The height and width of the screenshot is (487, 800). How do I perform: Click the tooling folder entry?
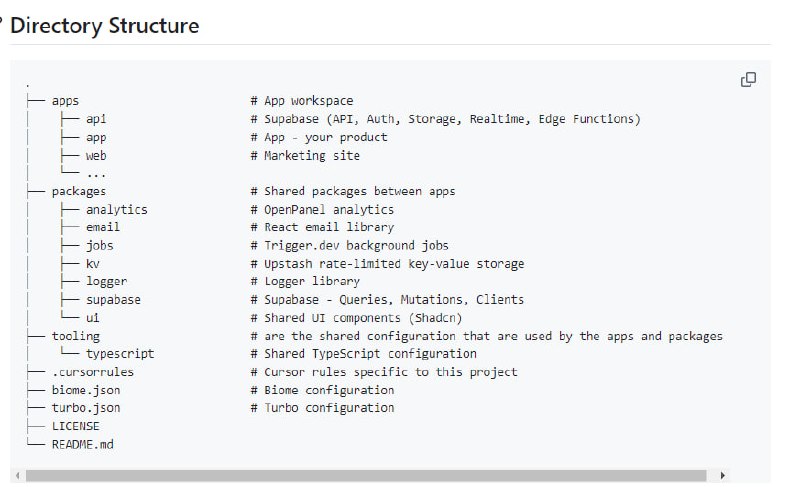pos(75,336)
